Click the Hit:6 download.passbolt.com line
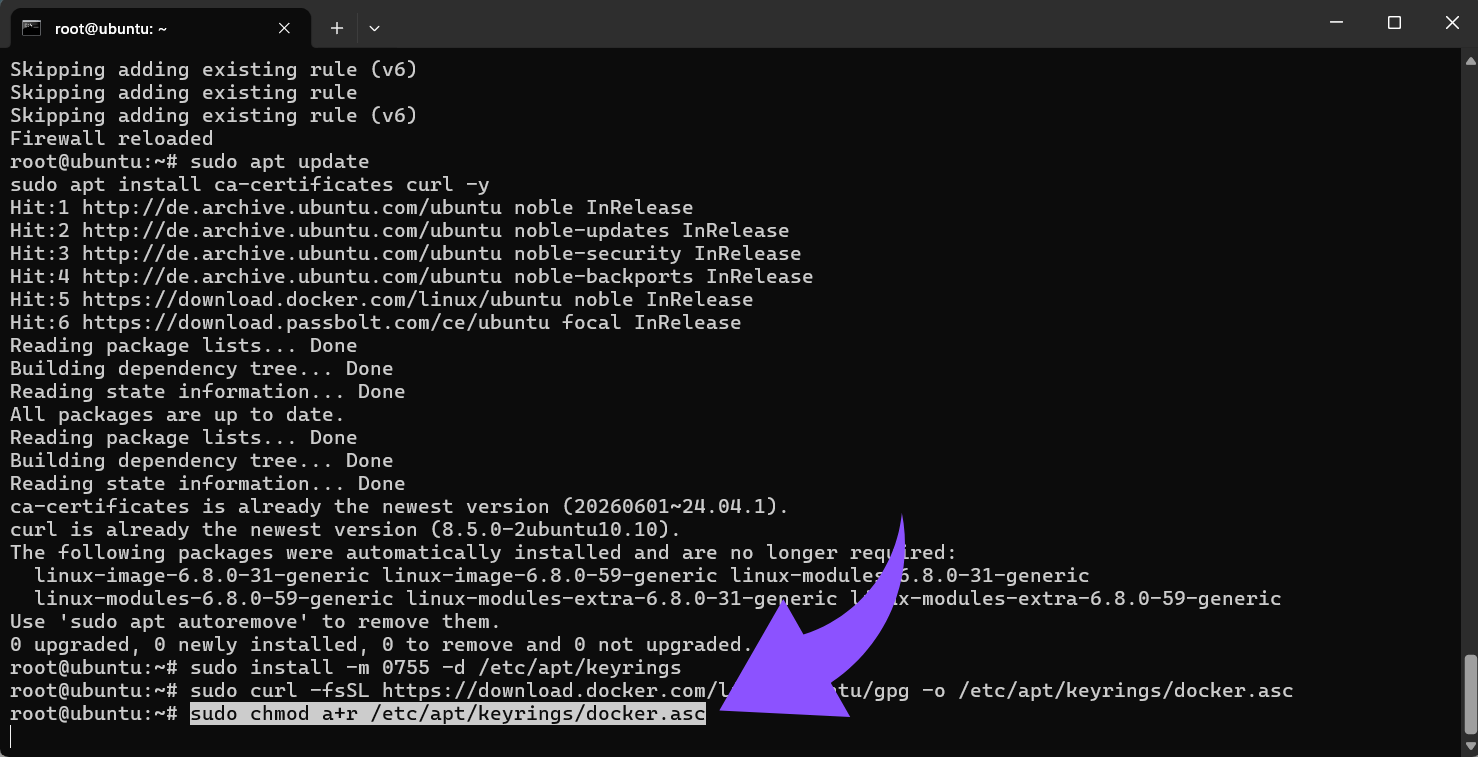1478x757 pixels. coord(376,322)
